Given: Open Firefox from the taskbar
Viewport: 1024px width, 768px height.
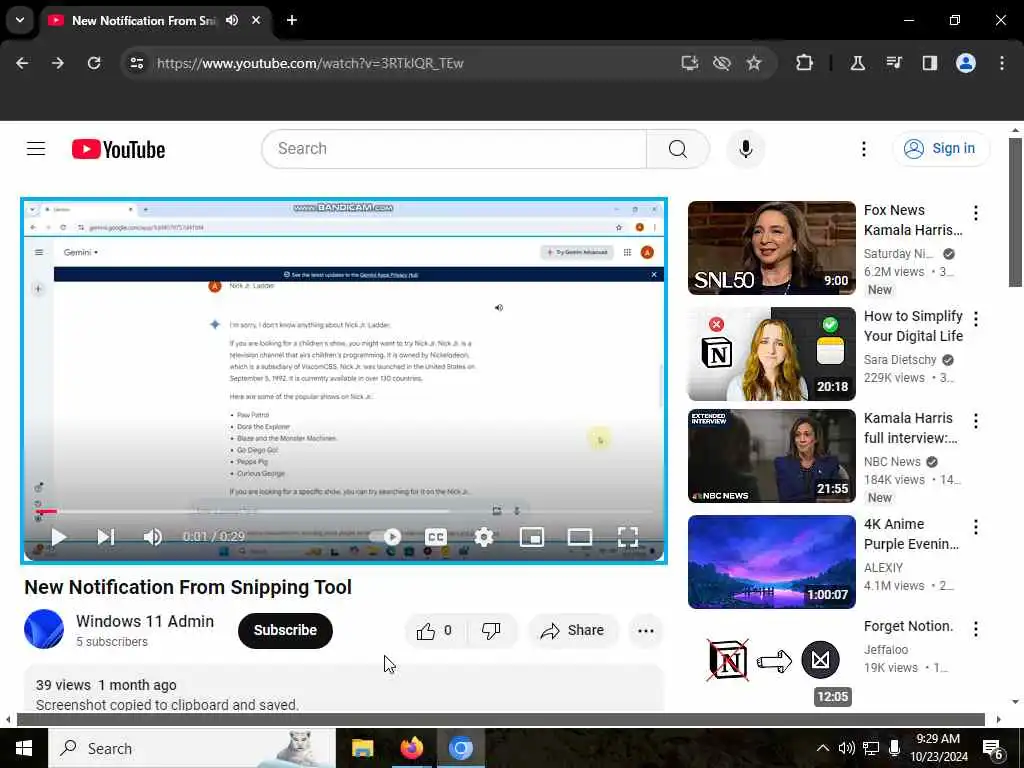Looking at the screenshot, I should pyautogui.click(x=411, y=748).
